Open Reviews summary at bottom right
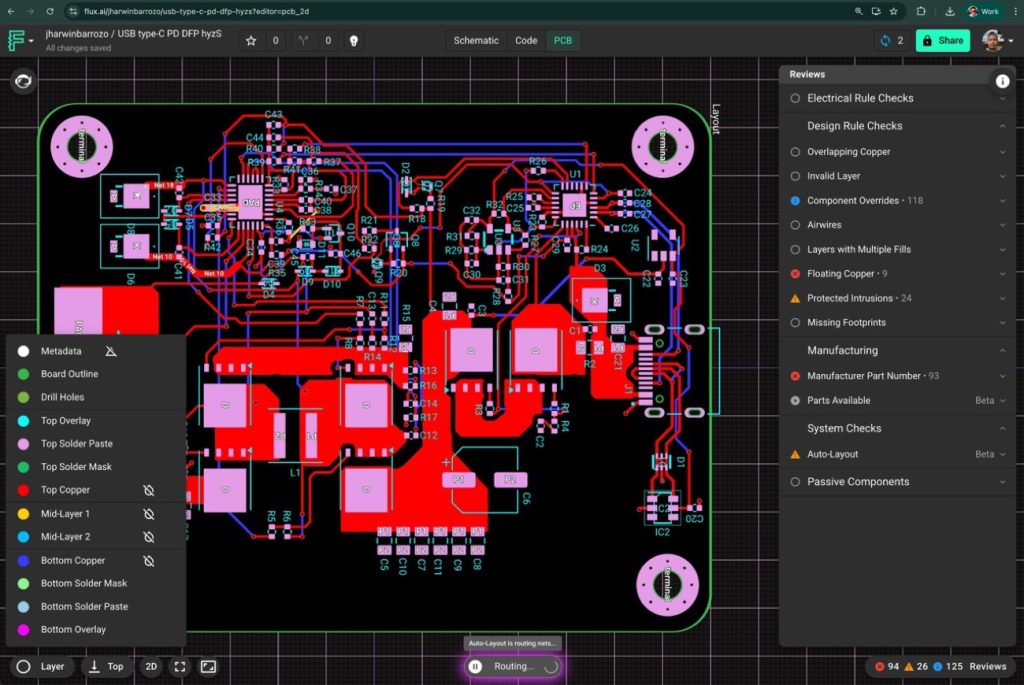The image size is (1024, 685). point(987,666)
